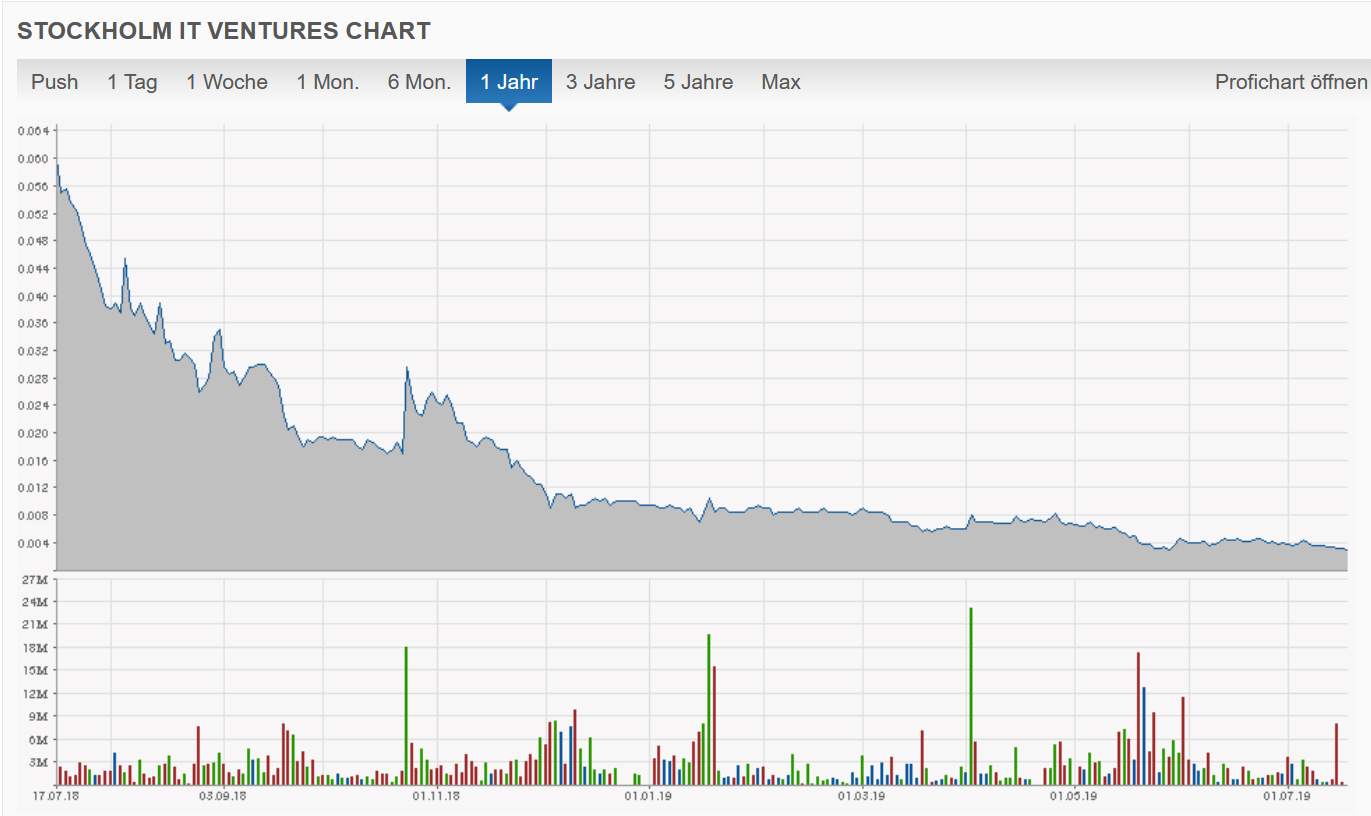Click the 0.004 price axis label

[x=34, y=543]
